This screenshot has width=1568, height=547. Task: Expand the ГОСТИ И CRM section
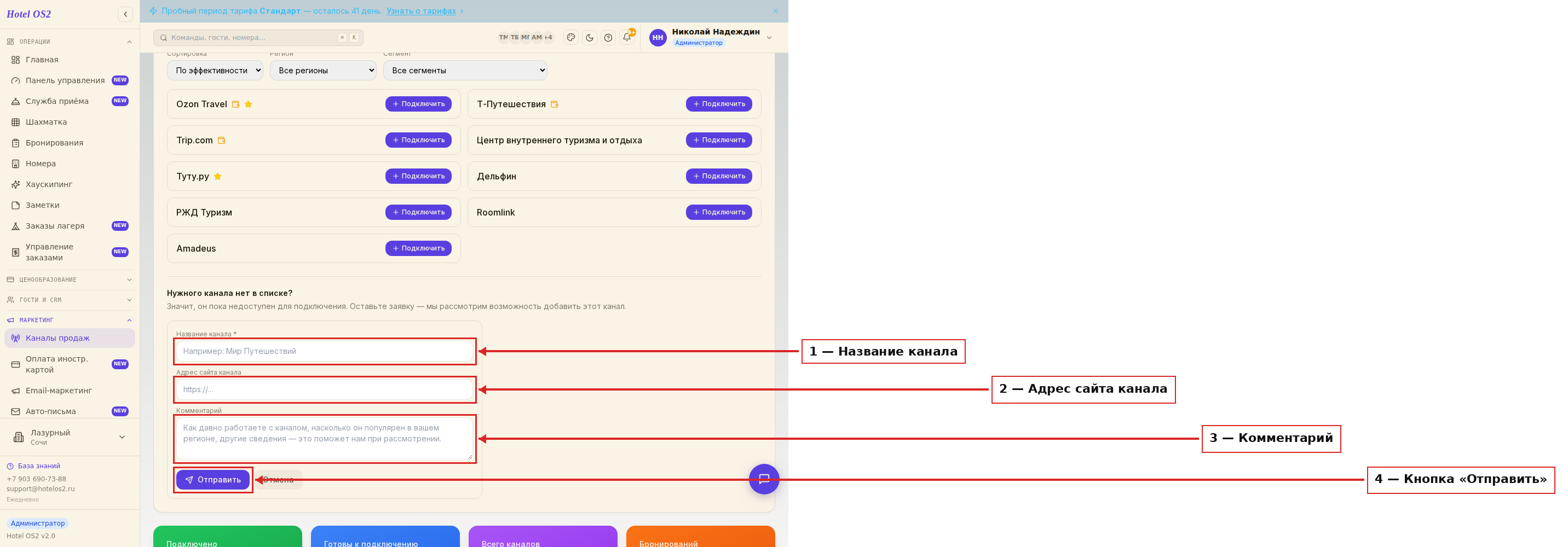coord(70,299)
